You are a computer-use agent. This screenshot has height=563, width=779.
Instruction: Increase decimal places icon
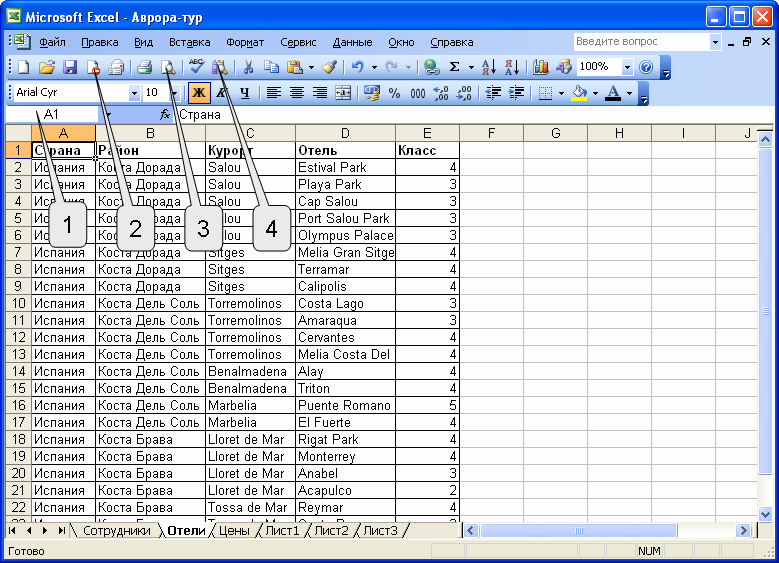[441, 92]
